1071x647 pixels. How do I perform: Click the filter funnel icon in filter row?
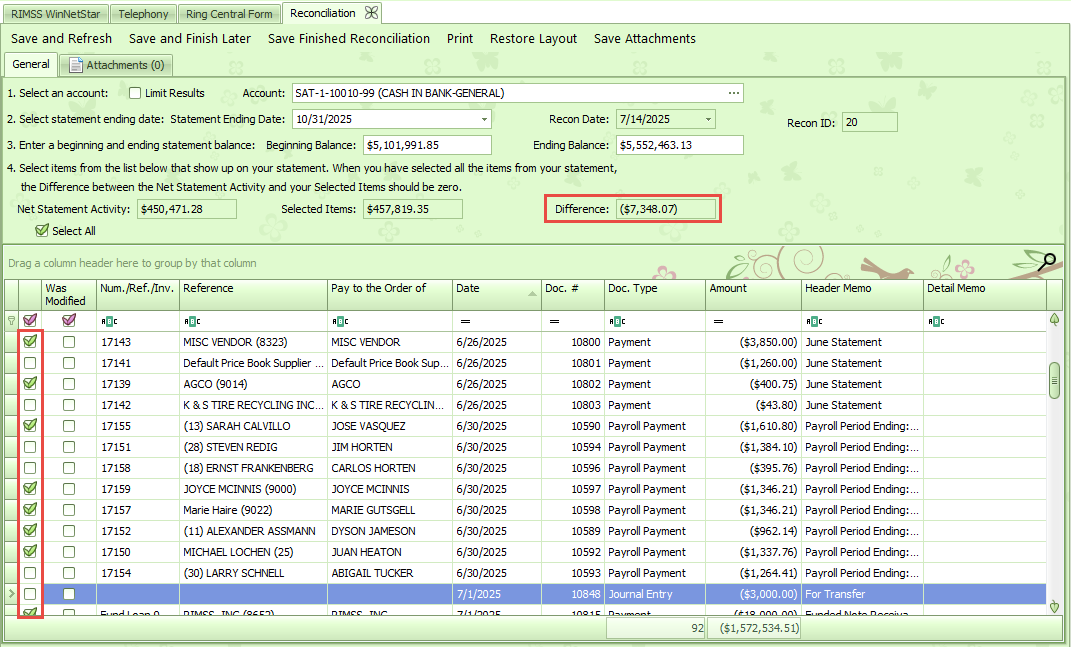click(x=11, y=321)
